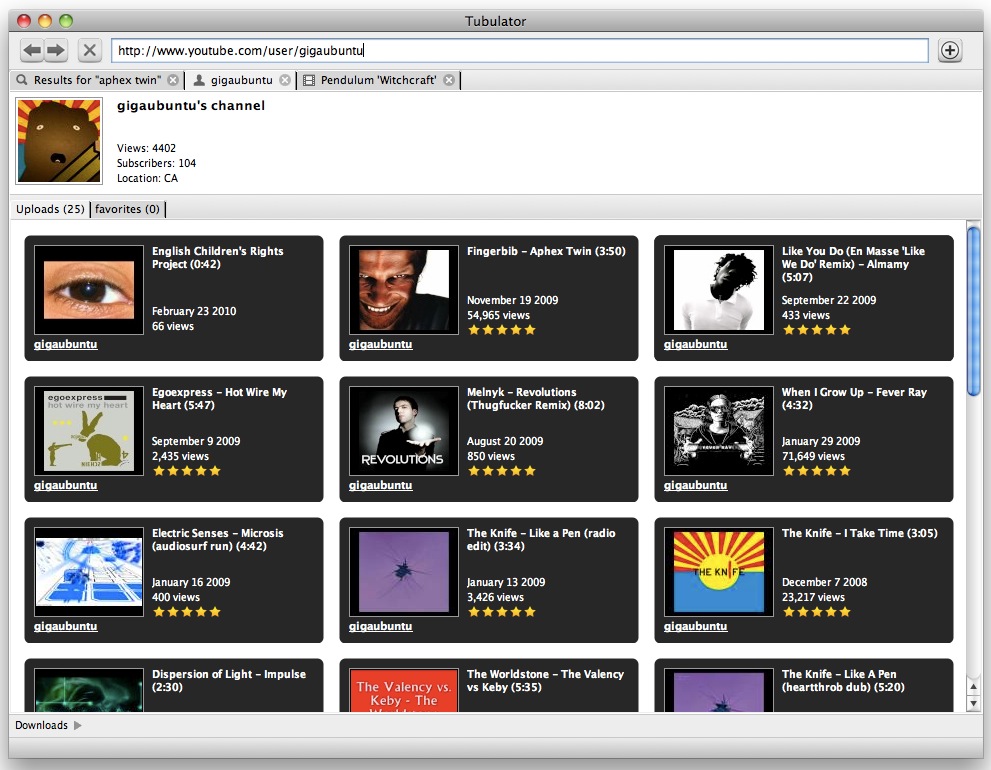Open Fingerbib - Aphex Twin thumbnail
This screenshot has height=770, width=991.
404,290
